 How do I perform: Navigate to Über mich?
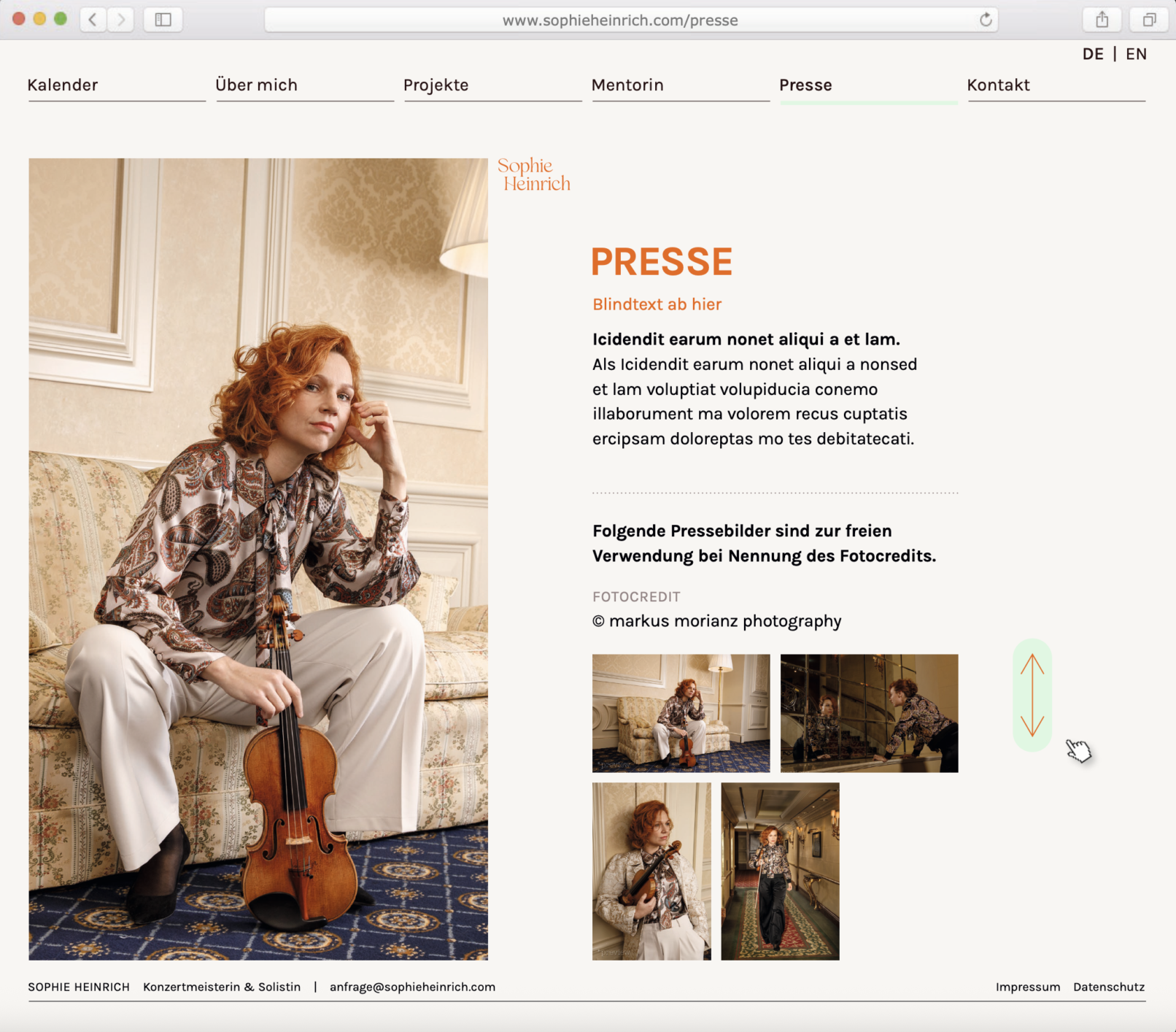click(x=256, y=85)
